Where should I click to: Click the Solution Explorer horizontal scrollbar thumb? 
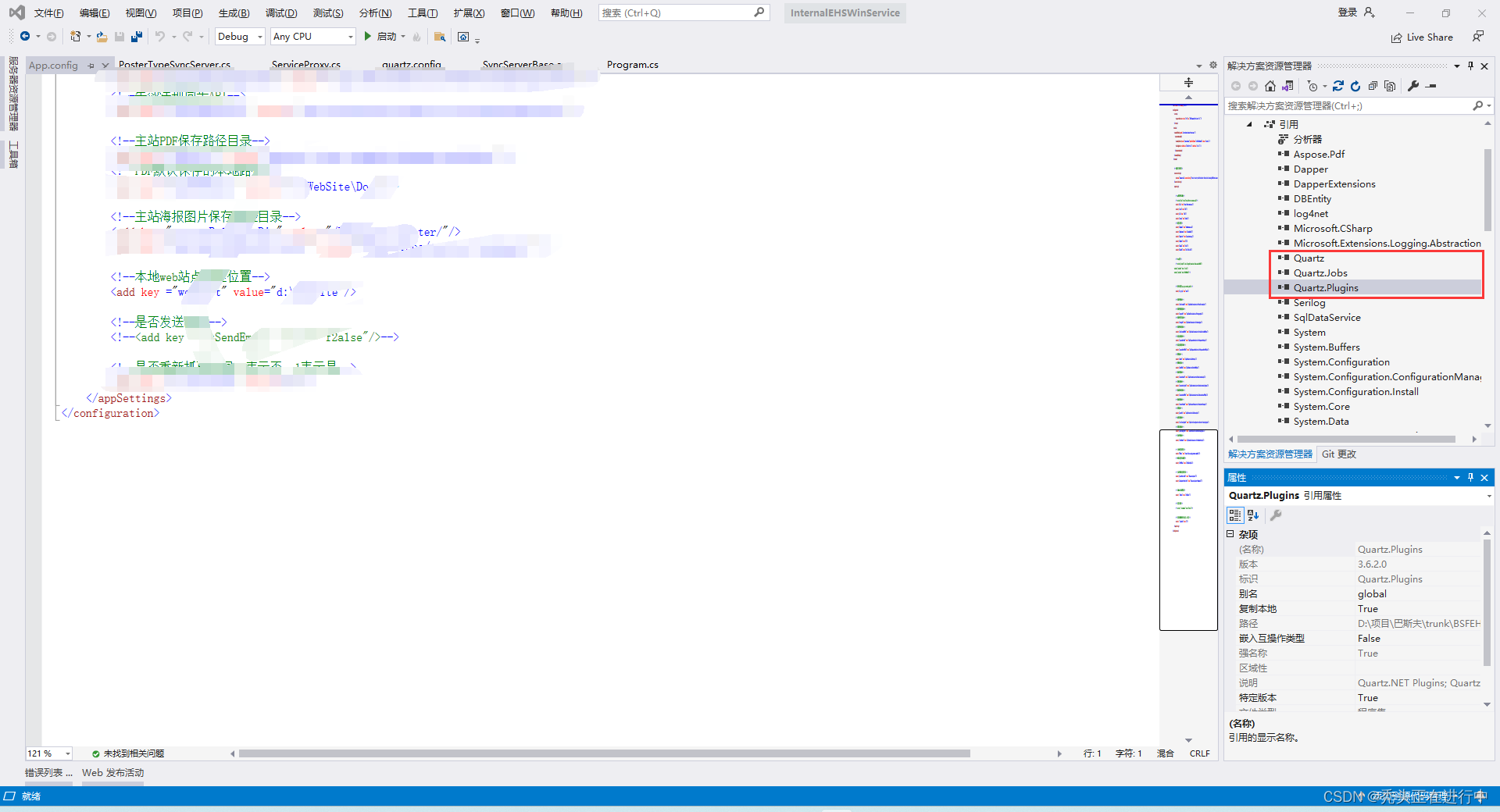coord(1346,439)
